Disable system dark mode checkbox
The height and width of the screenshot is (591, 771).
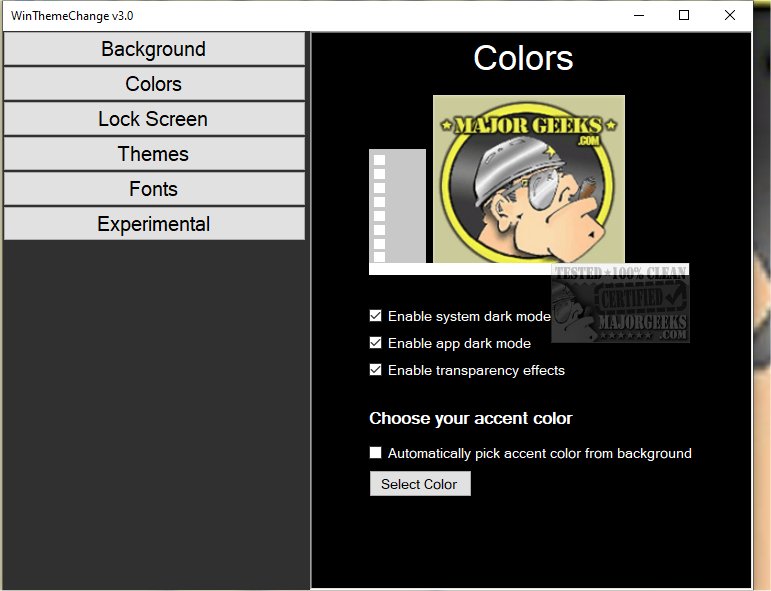pyautogui.click(x=376, y=316)
